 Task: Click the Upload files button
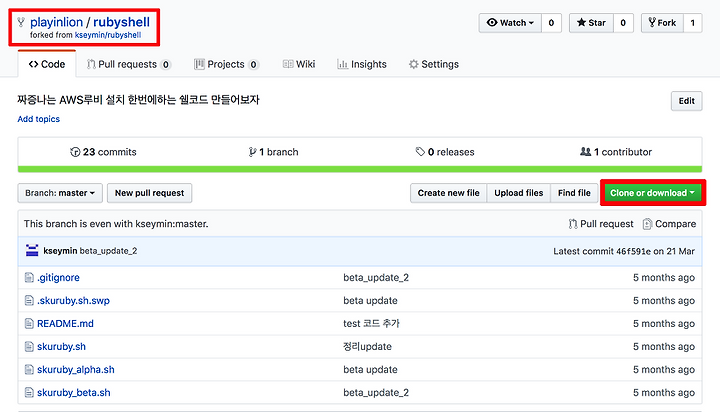[519, 193]
